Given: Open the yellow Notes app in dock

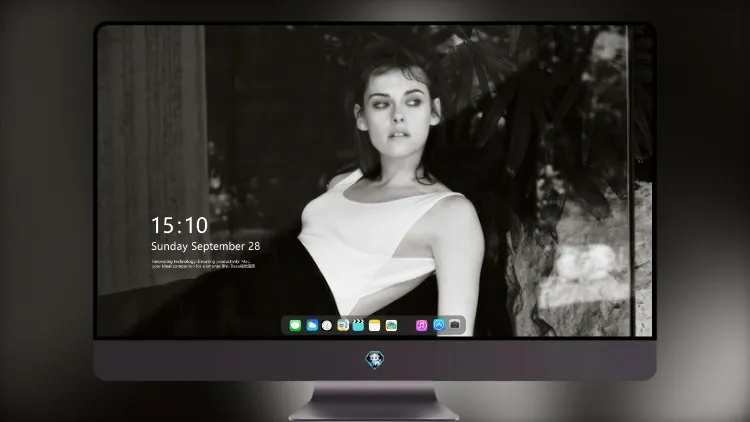Looking at the screenshot, I should coord(375,325).
